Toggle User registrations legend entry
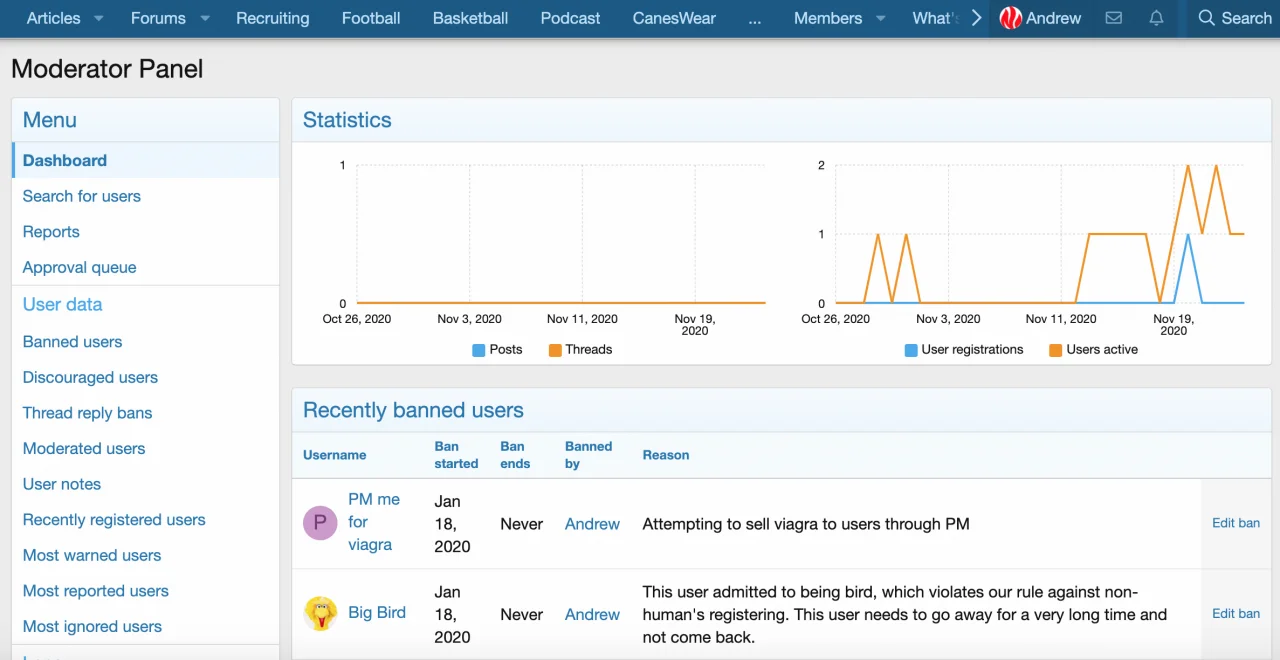Image resolution: width=1280 pixels, height=660 pixels. (x=964, y=349)
